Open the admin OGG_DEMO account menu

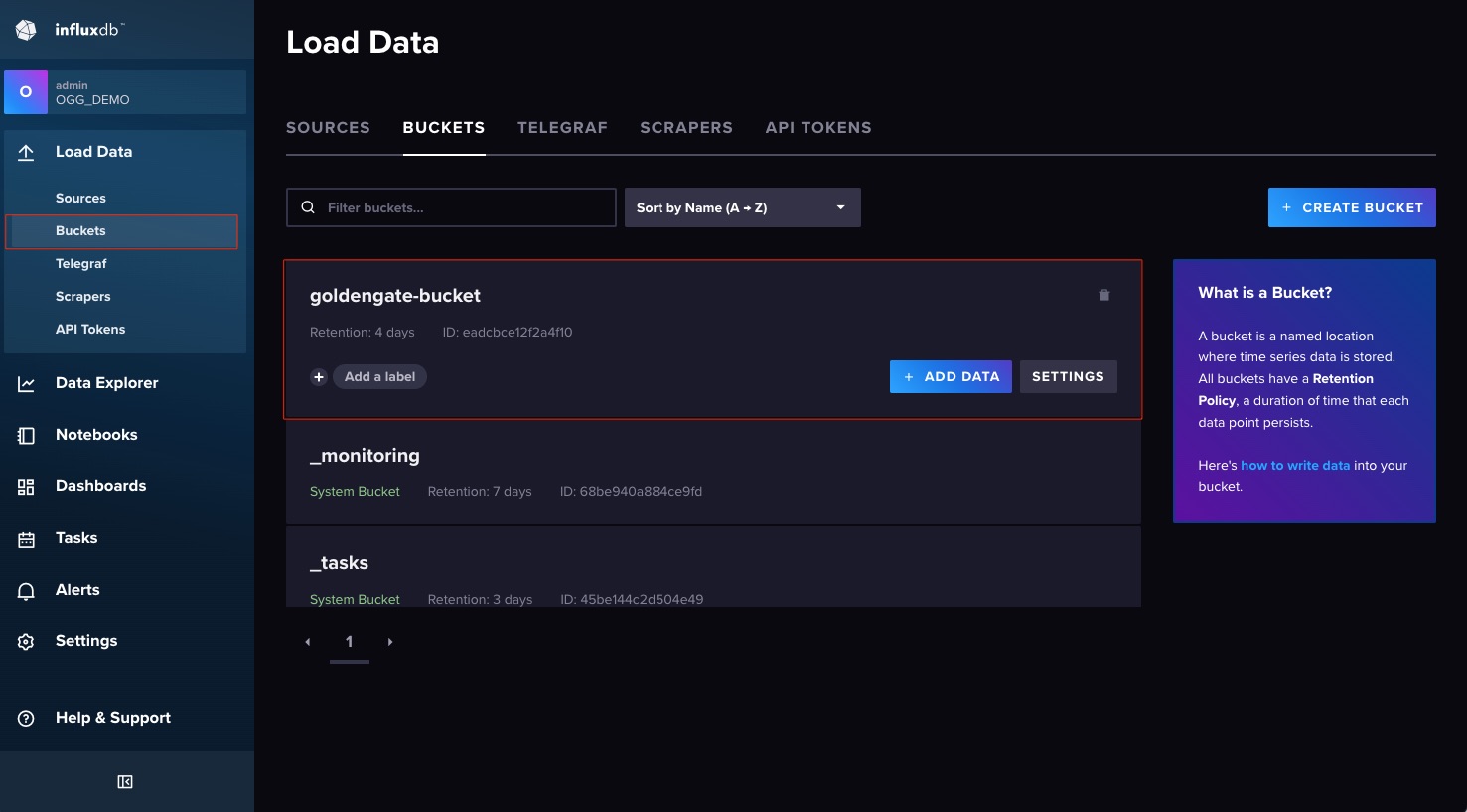(125, 92)
